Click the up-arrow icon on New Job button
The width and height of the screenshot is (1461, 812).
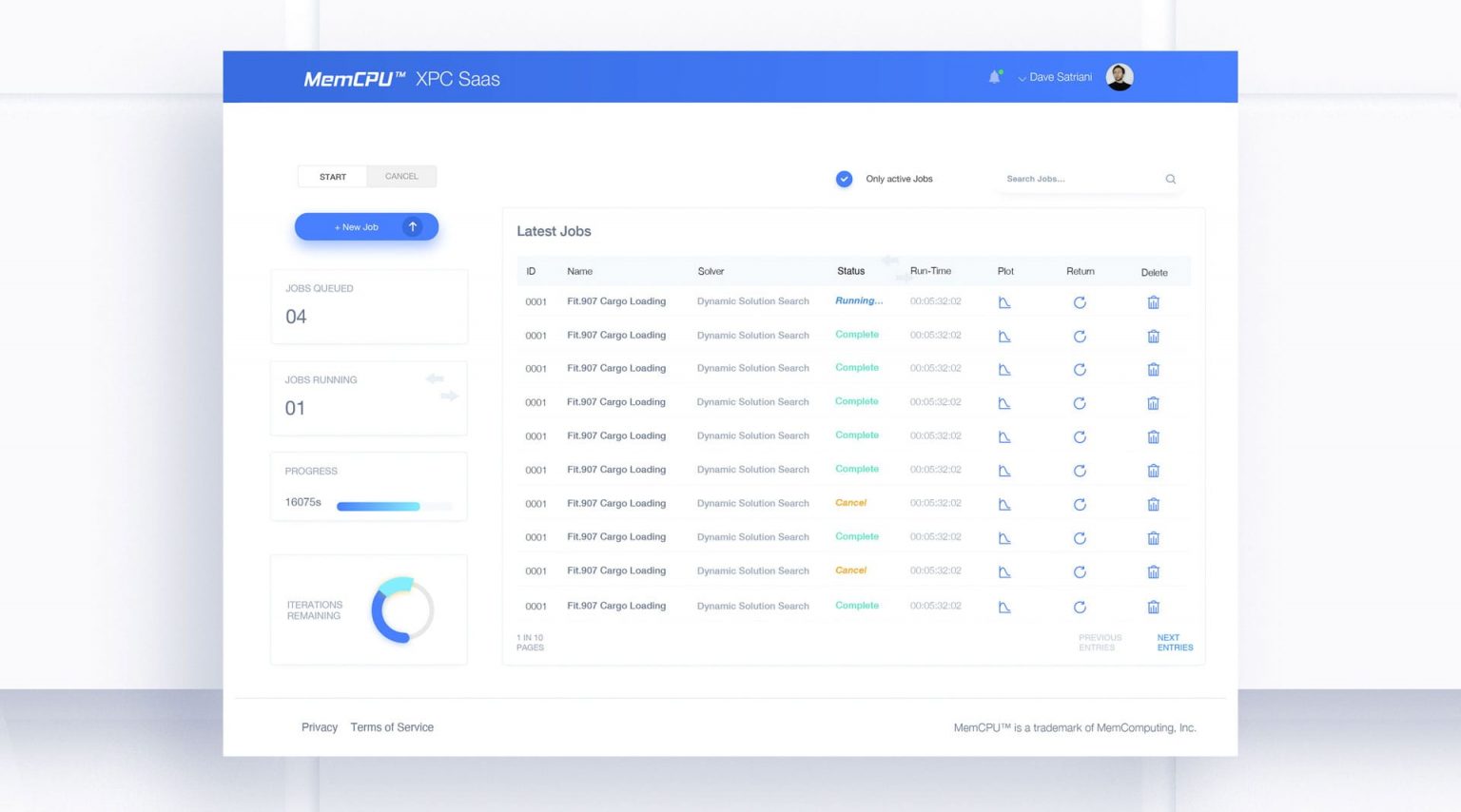pyautogui.click(x=413, y=226)
